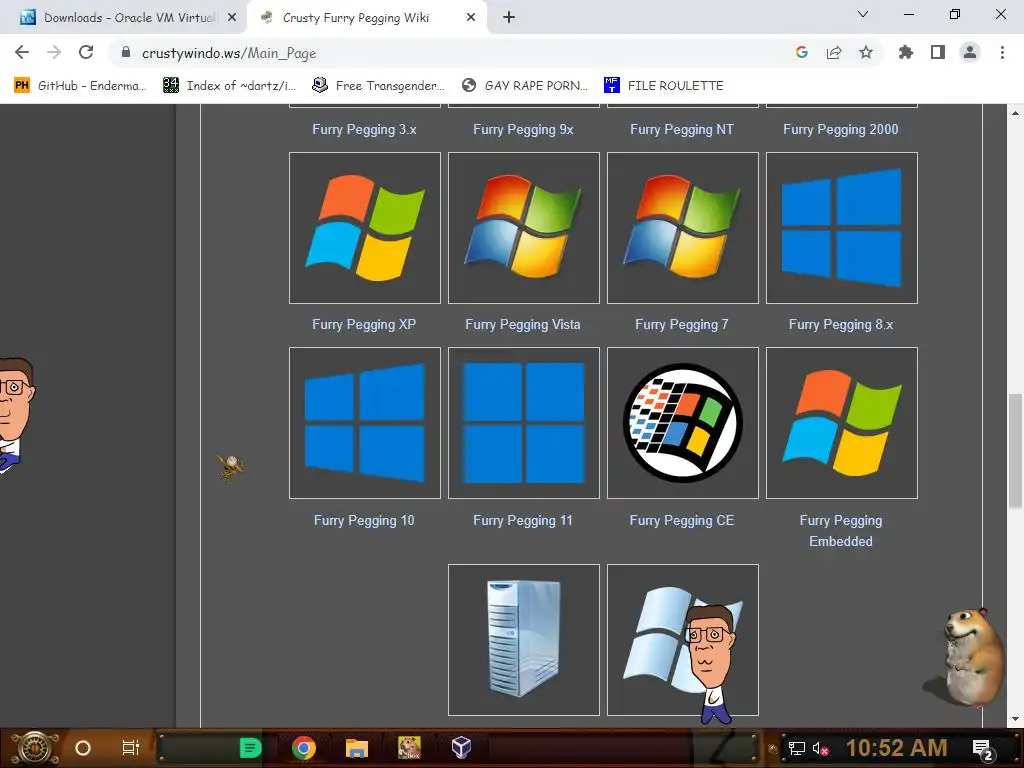The height and width of the screenshot is (768, 1024).
Task: View site info via the lock icon
Action: coord(126,52)
